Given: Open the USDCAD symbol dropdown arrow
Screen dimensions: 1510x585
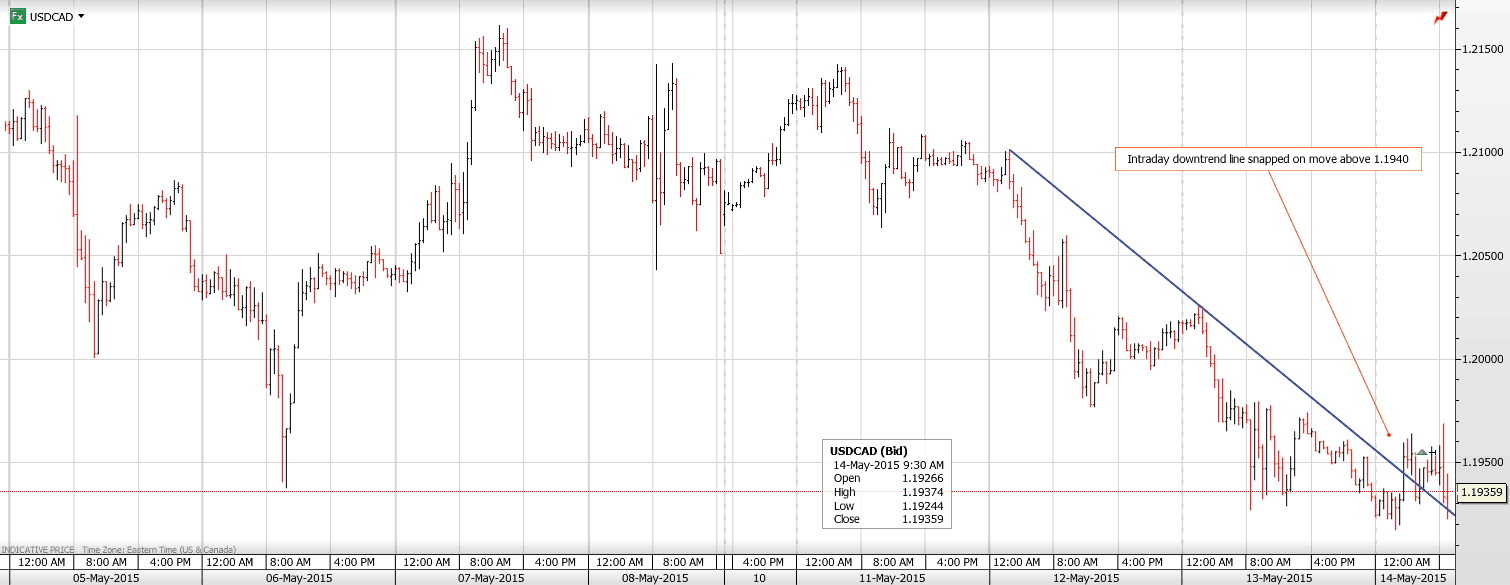Looking at the screenshot, I should coord(81,17).
